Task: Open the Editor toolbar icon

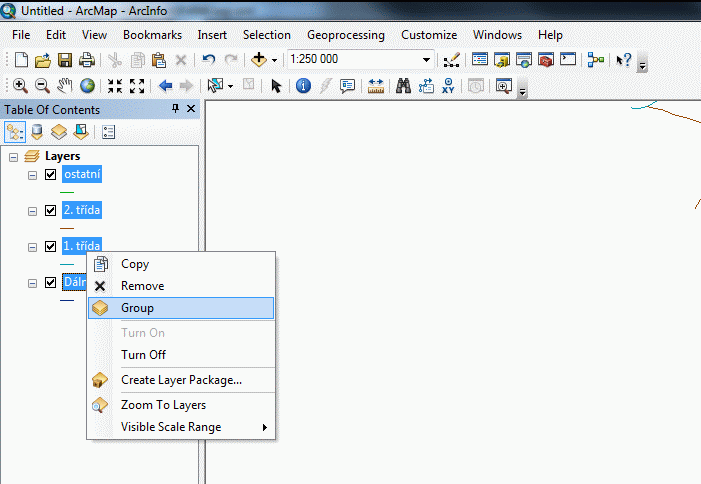Action: [x=452, y=60]
